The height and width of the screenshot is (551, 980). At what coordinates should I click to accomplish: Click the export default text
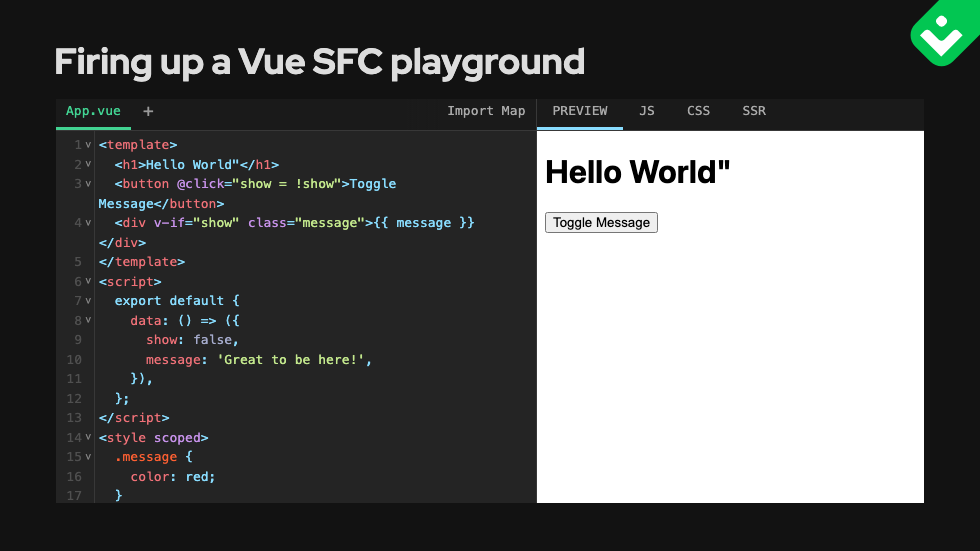pyautogui.click(x=169, y=301)
